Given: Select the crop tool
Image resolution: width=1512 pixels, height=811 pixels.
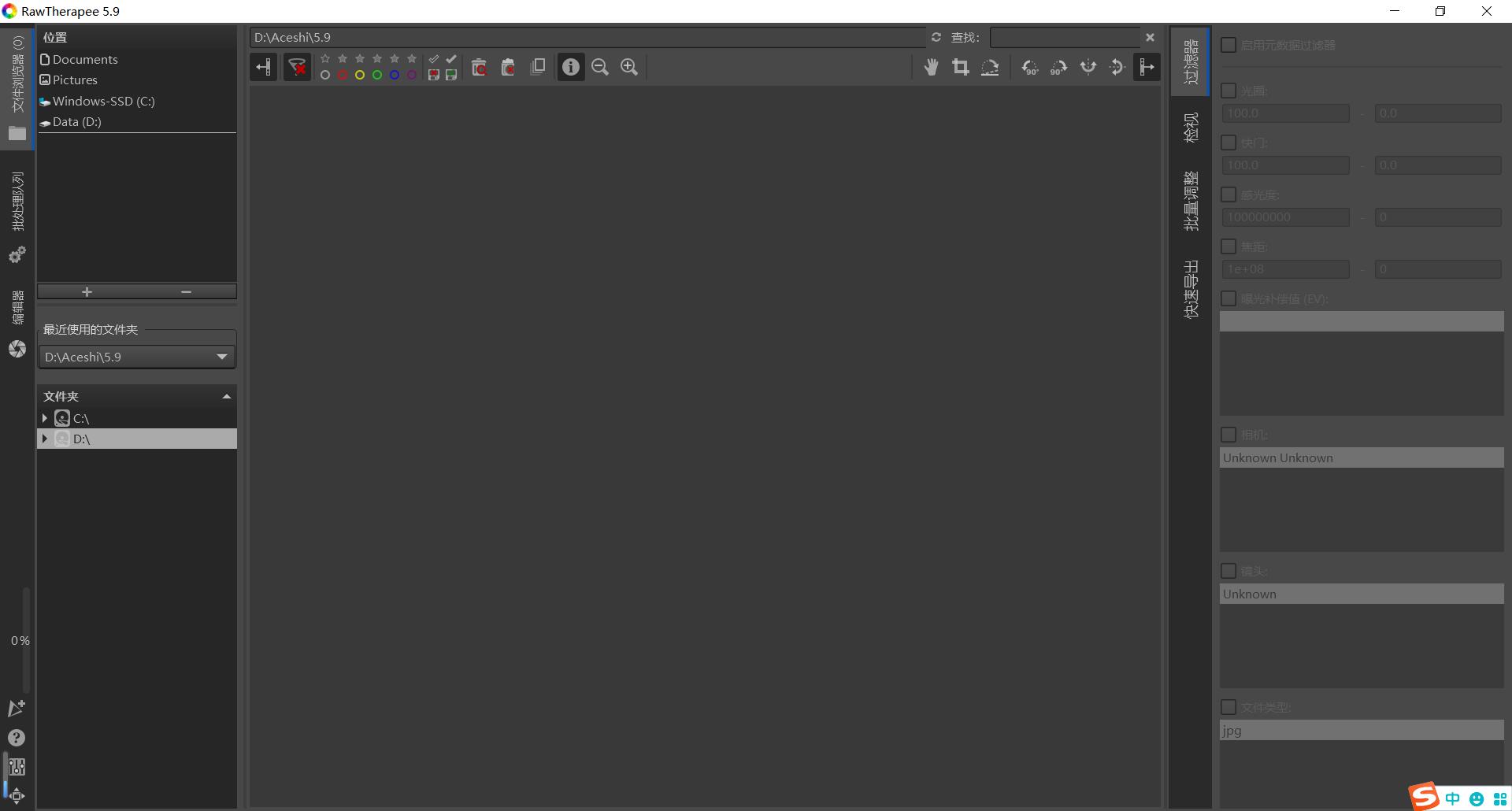Looking at the screenshot, I should 961,68.
